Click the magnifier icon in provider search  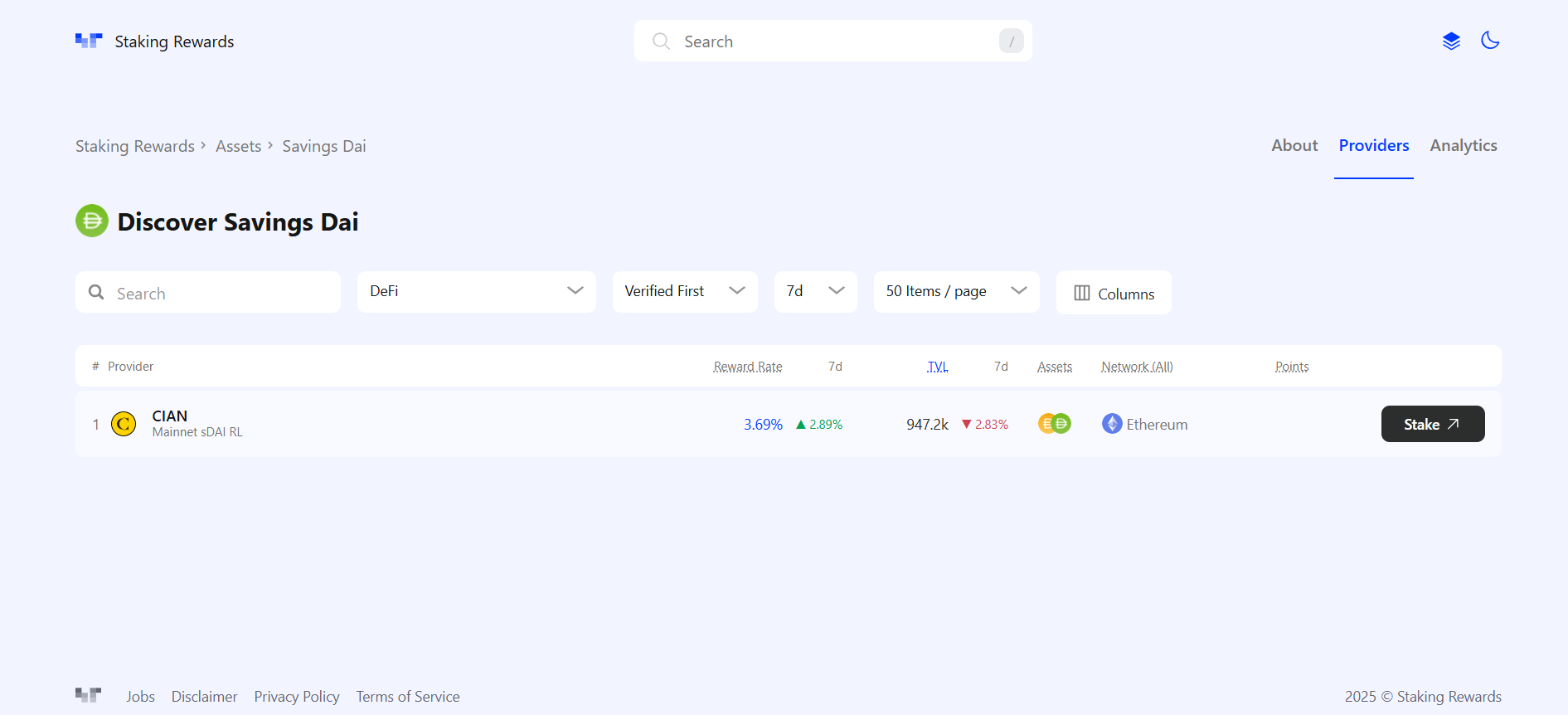pyautogui.click(x=97, y=293)
